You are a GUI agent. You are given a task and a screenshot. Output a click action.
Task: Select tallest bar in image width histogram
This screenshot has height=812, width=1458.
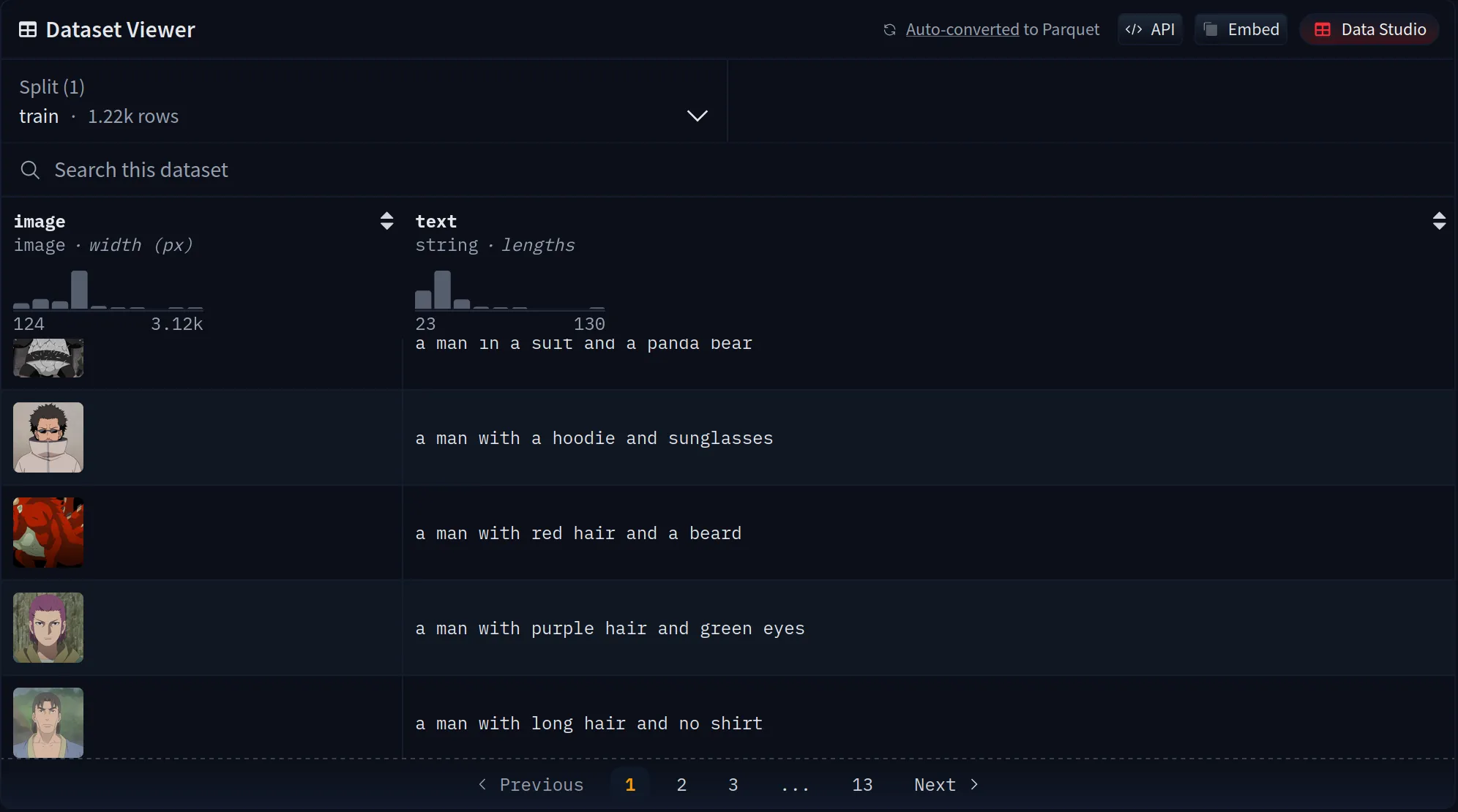click(x=79, y=290)
